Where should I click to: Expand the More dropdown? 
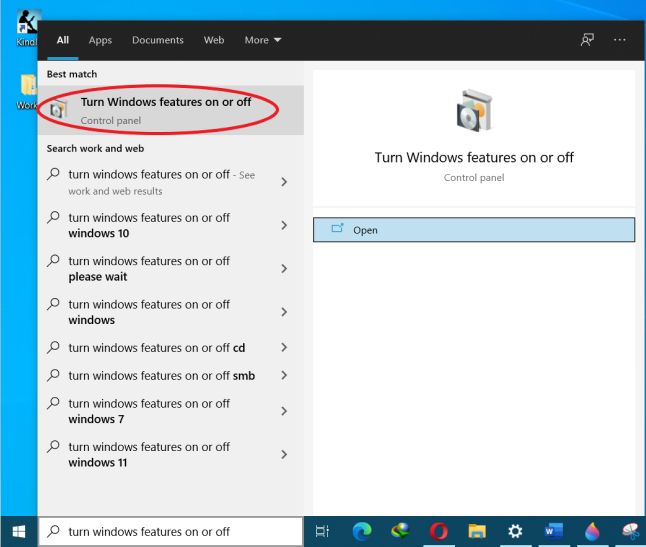pyautogui.click(x=262, y=40)
